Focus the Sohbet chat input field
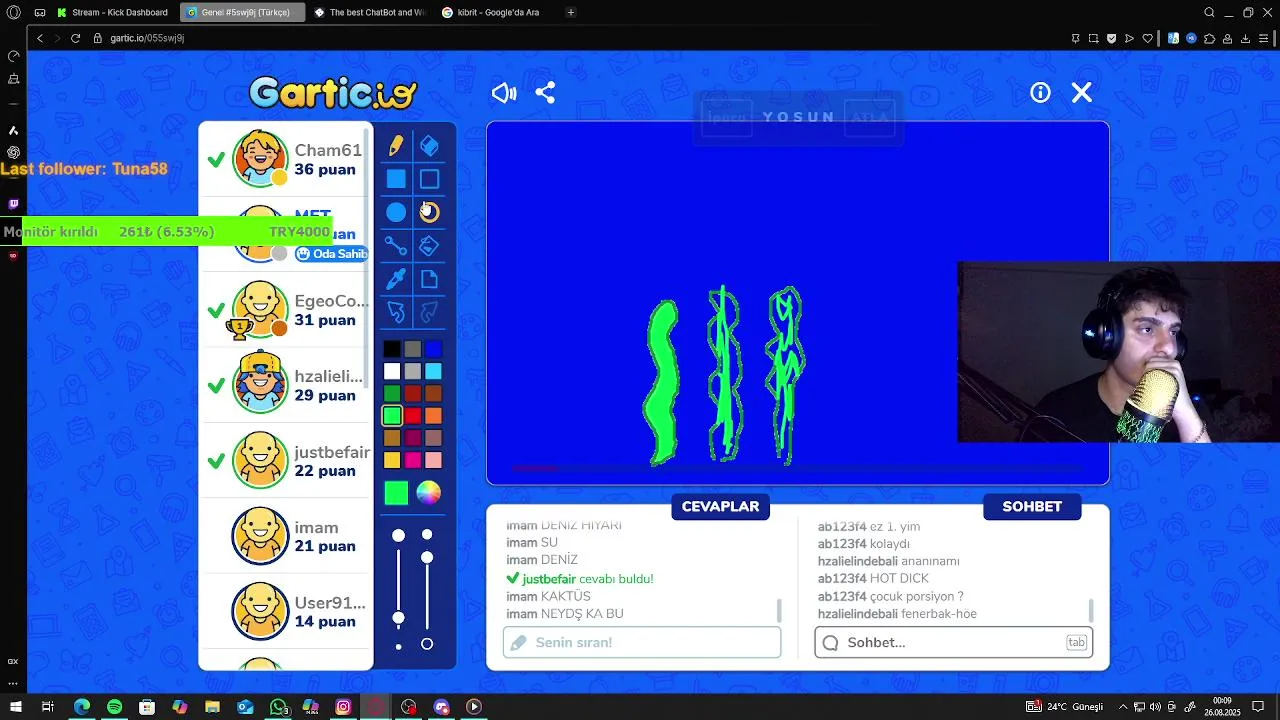 pos(953,642)
